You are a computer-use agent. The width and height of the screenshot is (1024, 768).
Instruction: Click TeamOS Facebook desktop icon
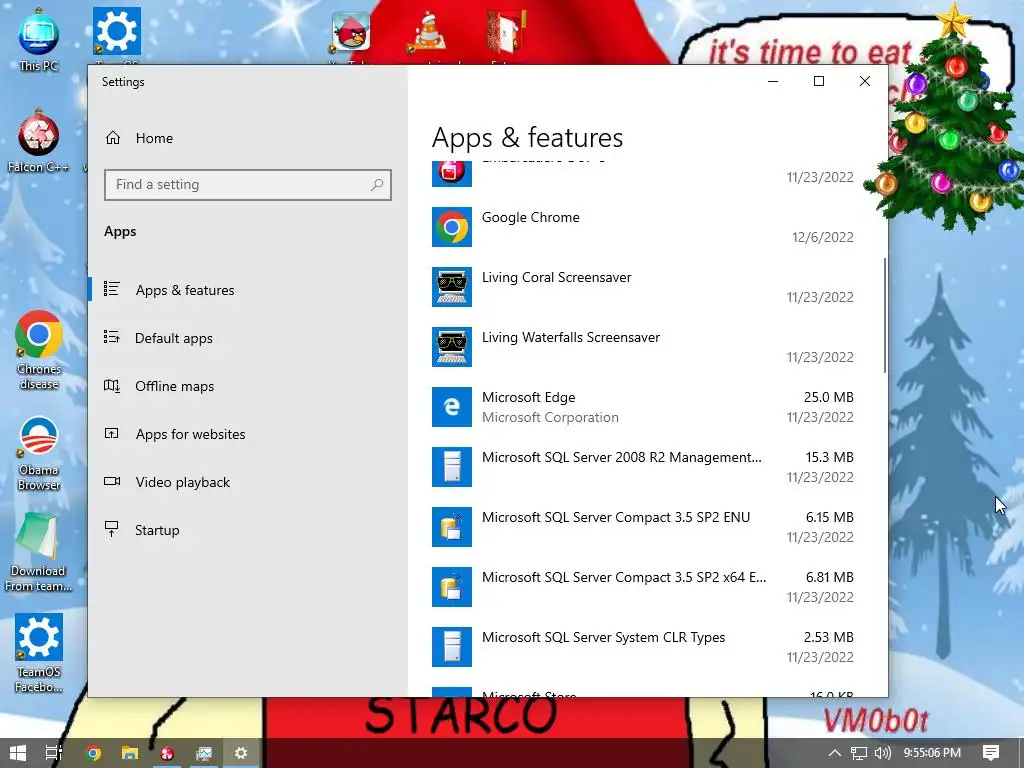coord(39,653)
